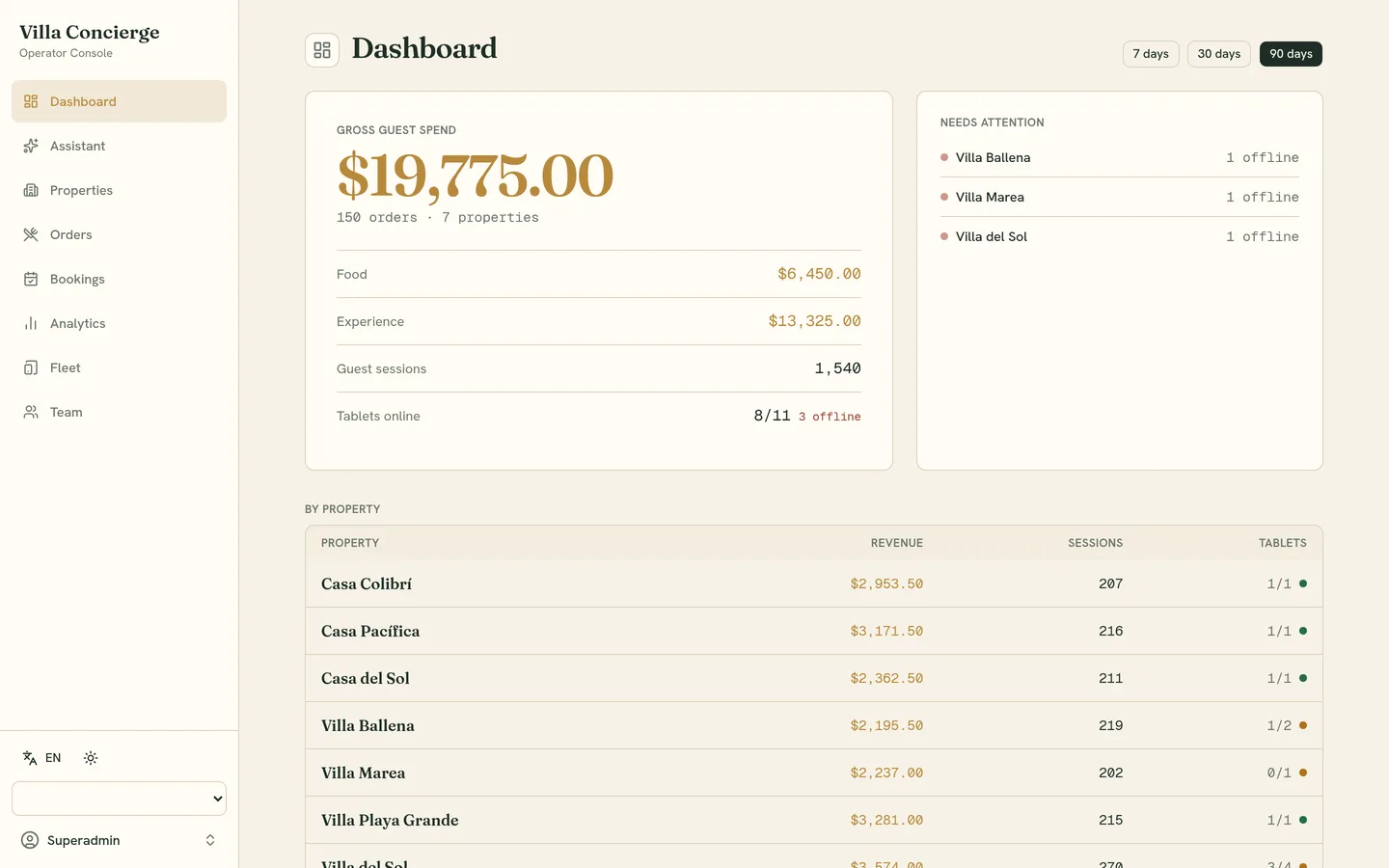Go to Assistant page
The width and height of the screenshot is (1389, 868).
pos(119,146)
